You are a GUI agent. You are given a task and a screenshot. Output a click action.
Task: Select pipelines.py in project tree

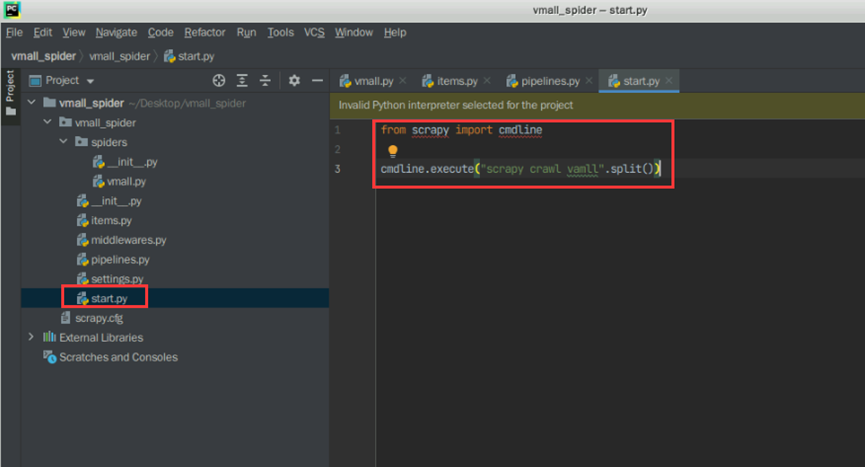(120, 260)
